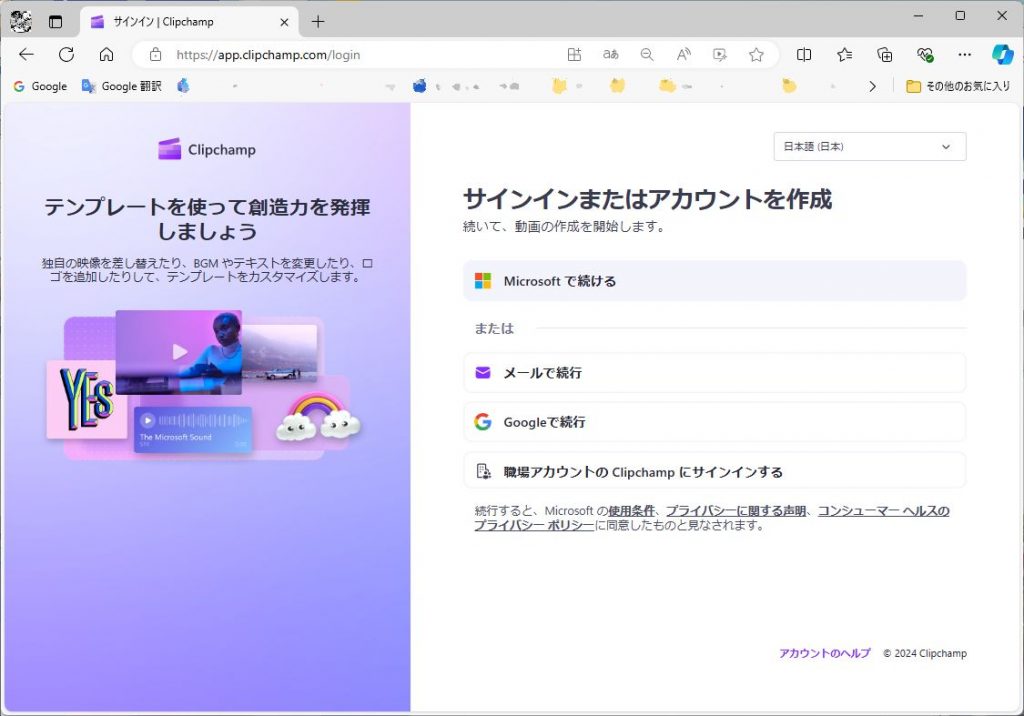Start Read Aloud from address bar

coord(683,55)
